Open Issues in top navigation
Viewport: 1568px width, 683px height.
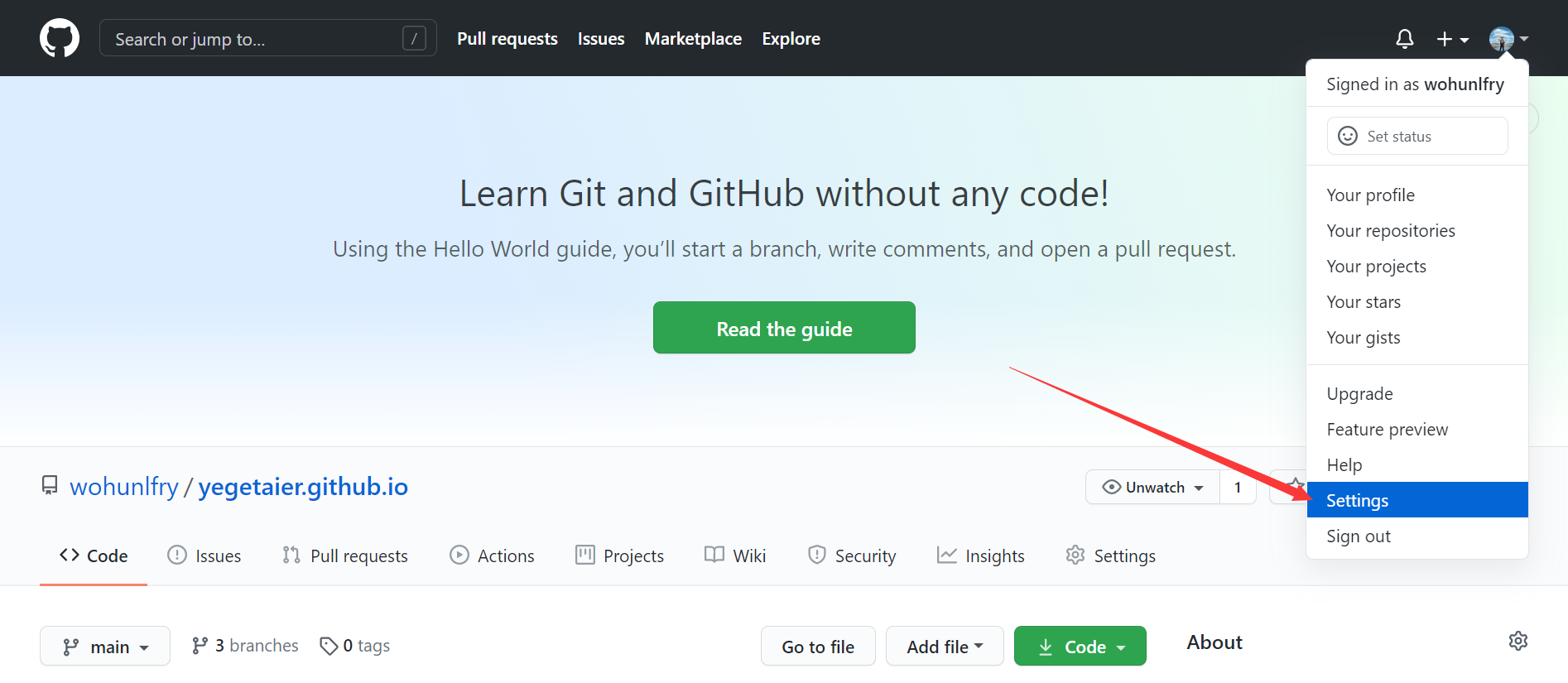click(601, 39)
